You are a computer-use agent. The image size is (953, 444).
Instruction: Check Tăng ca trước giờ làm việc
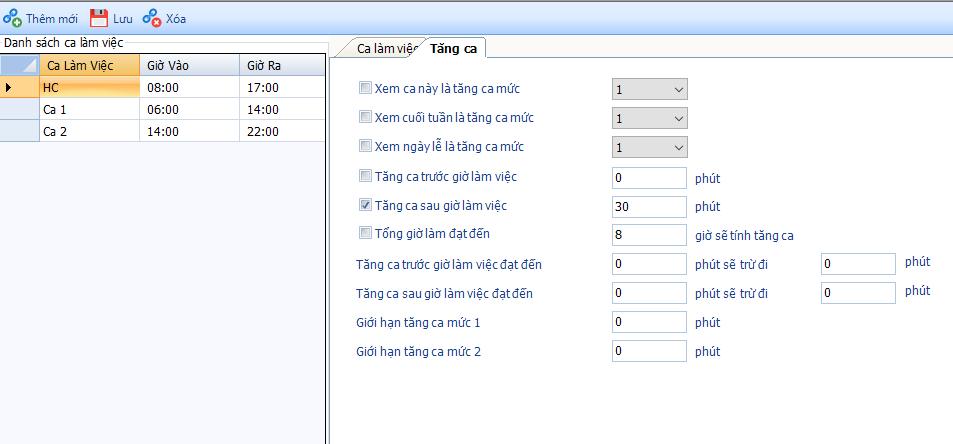pos(365,177)
